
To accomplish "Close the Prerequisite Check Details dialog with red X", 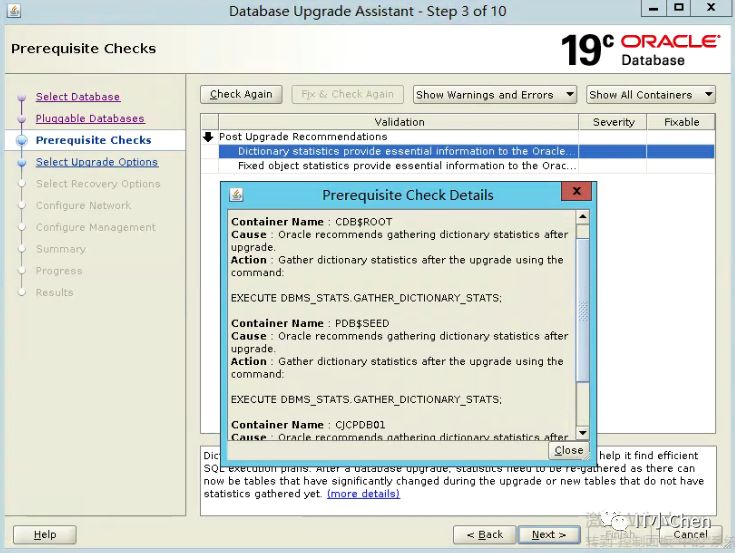I will [x=577, y=191].
